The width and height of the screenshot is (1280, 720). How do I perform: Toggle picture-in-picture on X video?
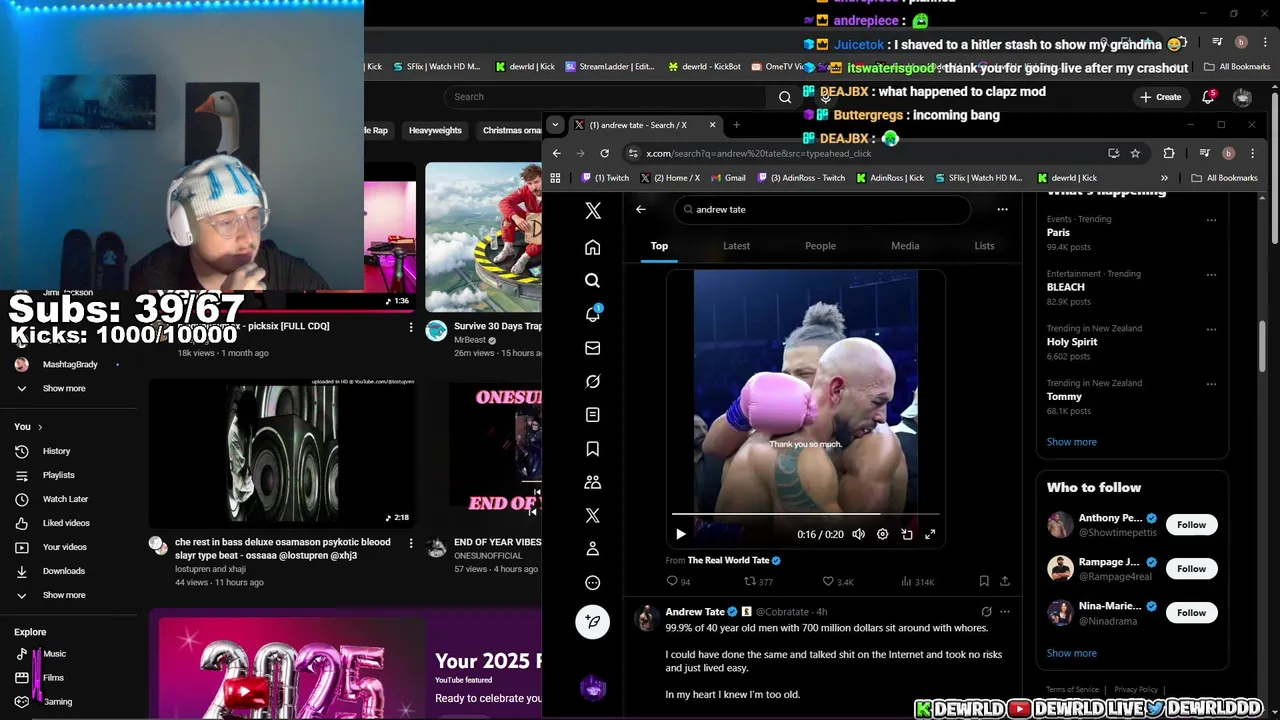tap(906, 535)
